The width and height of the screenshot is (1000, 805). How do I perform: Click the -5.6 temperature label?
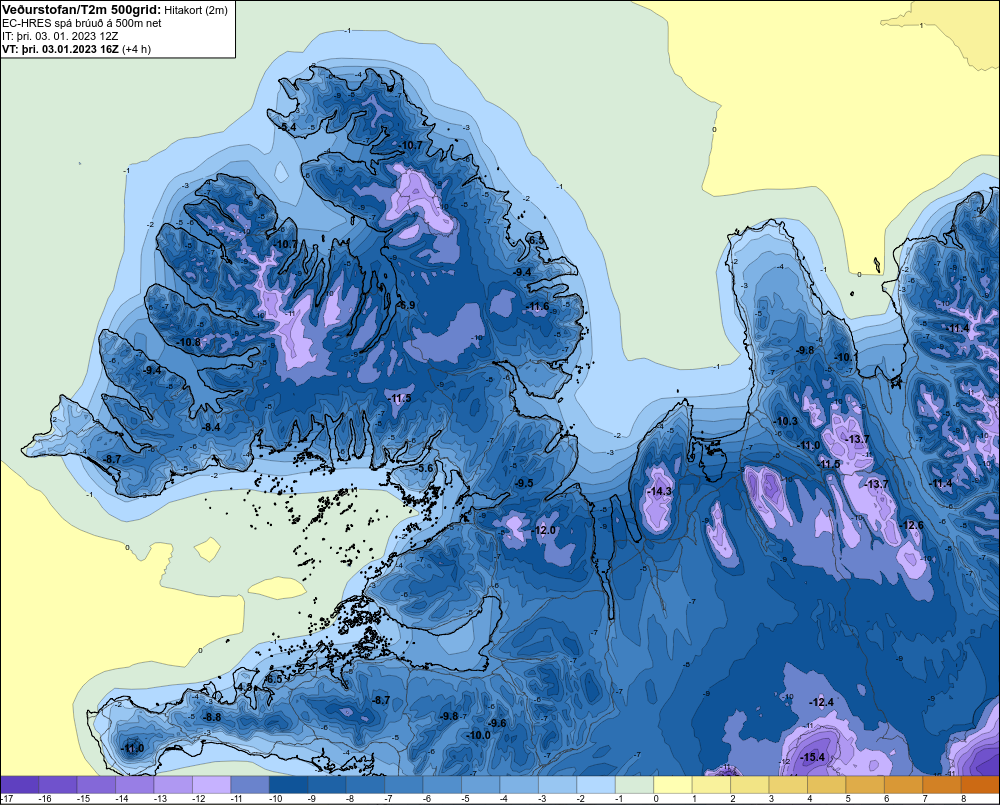coord(424,468)
